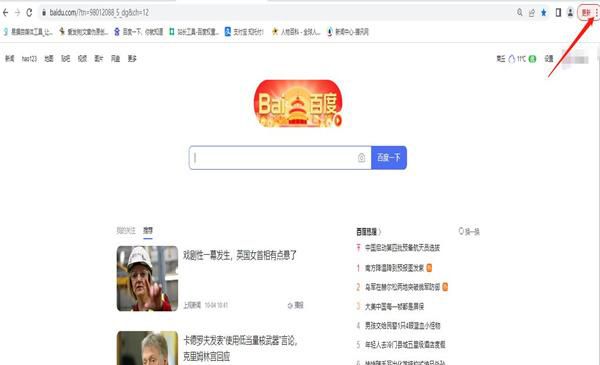Click the padlock site info icon

pyautogui.click(x=44, y=13)
